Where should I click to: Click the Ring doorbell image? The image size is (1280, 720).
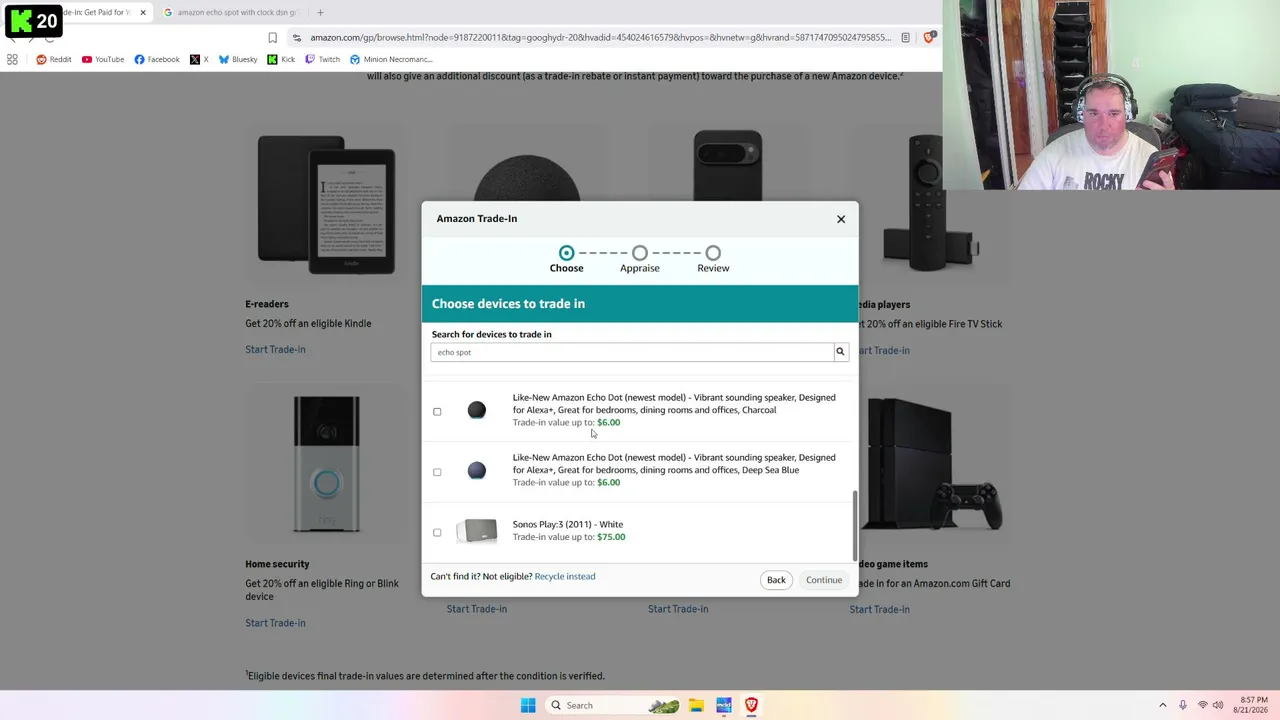[326, 465]
